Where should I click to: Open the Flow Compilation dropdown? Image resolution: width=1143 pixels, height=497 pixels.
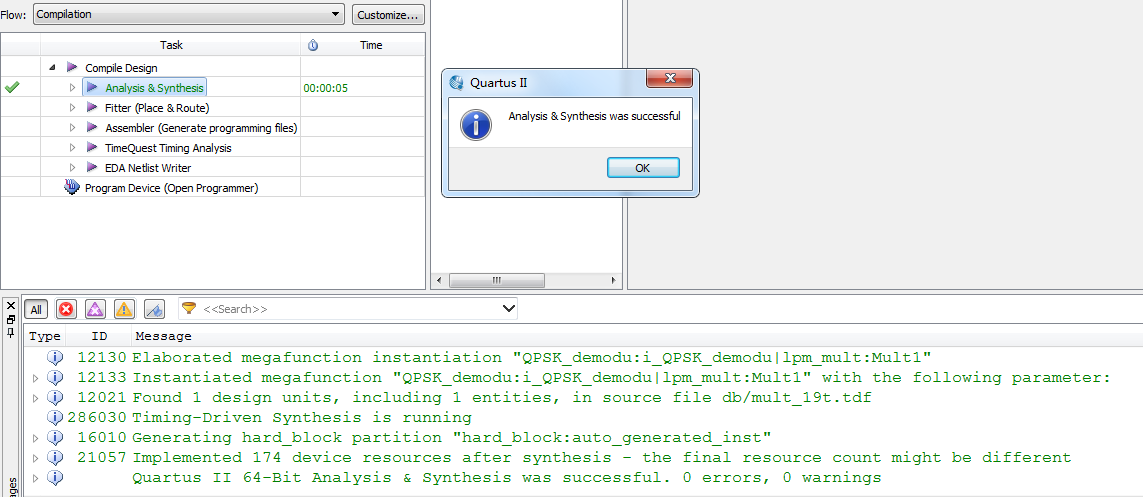pos(189,14)
